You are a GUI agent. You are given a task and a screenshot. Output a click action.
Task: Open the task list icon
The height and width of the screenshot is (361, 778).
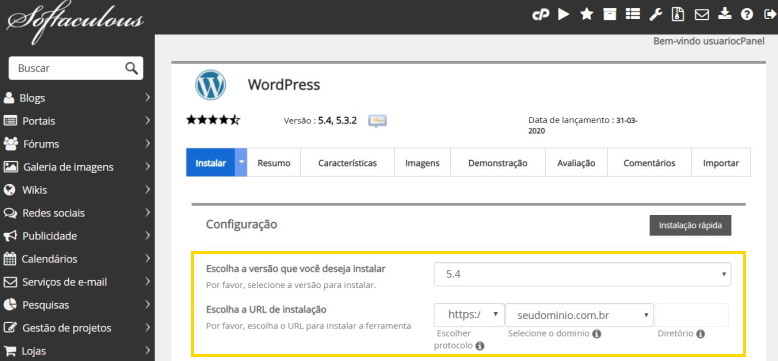point(632,14)
